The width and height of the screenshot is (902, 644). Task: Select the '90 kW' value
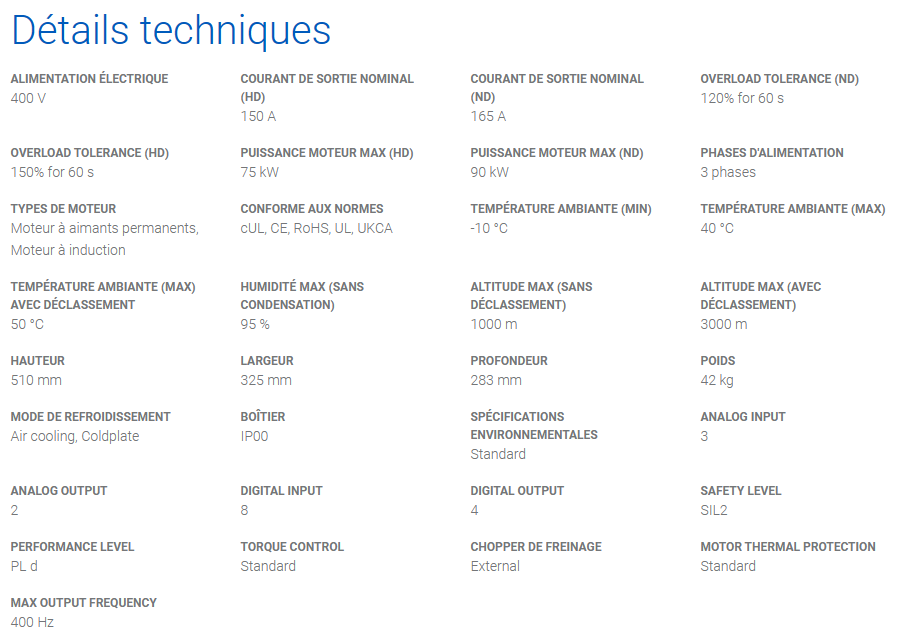490,172
